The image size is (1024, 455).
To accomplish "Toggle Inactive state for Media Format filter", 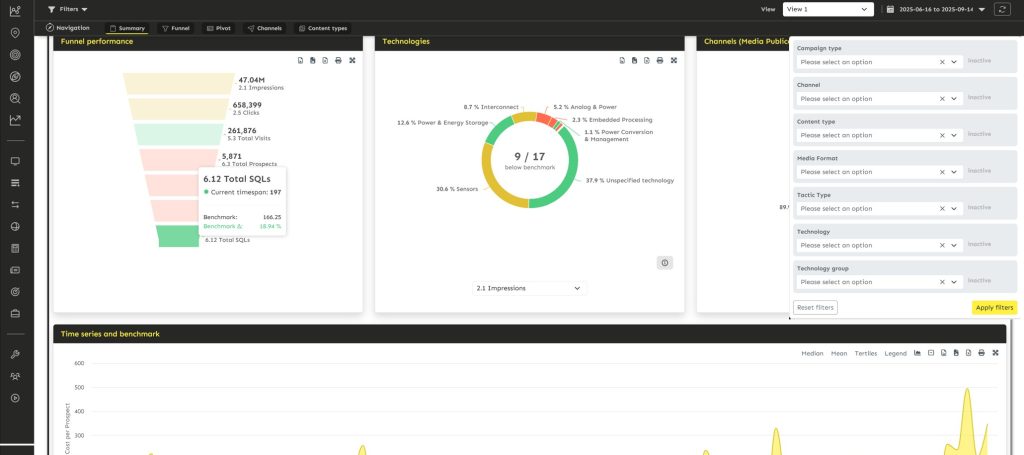I will point(979,170).
